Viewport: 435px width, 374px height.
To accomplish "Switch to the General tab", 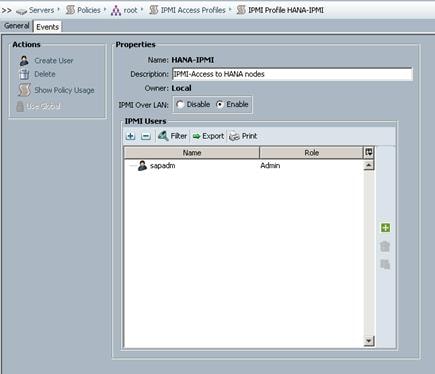I will [17, 26].
